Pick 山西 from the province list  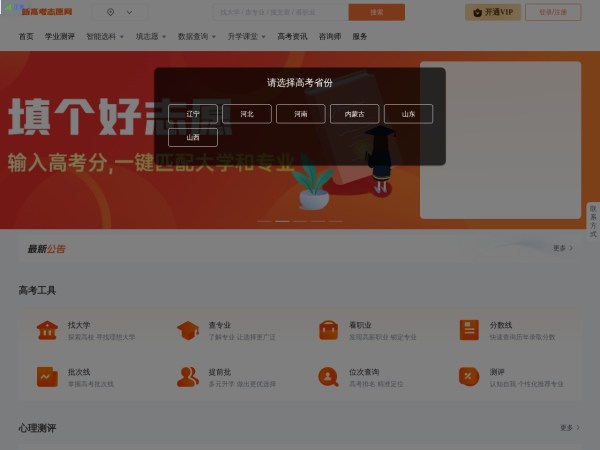tap(193, 138)
